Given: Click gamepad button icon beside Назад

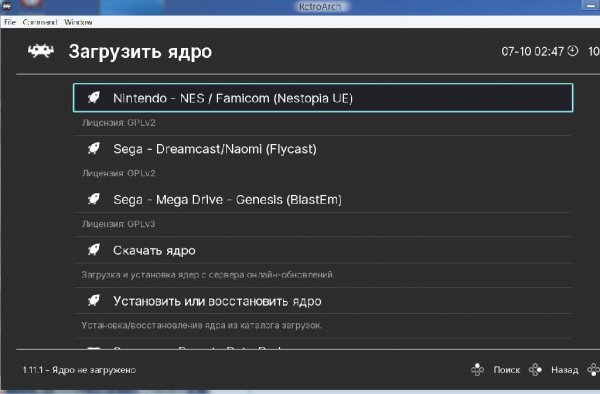Looking at the screenshot, I should point(535,370).
